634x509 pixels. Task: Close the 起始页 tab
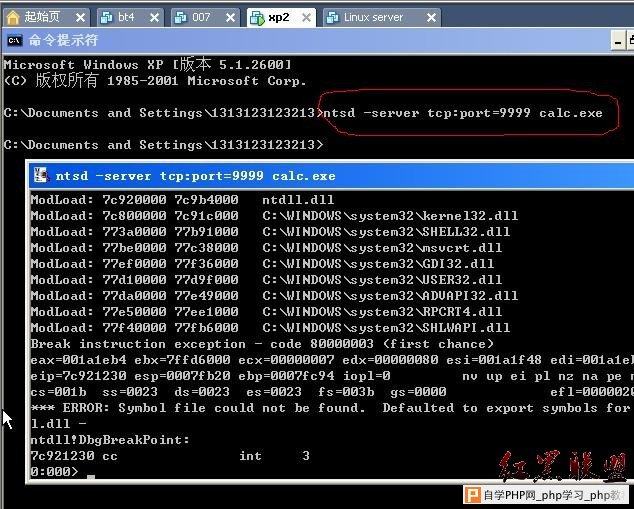[x=80, y=18]
